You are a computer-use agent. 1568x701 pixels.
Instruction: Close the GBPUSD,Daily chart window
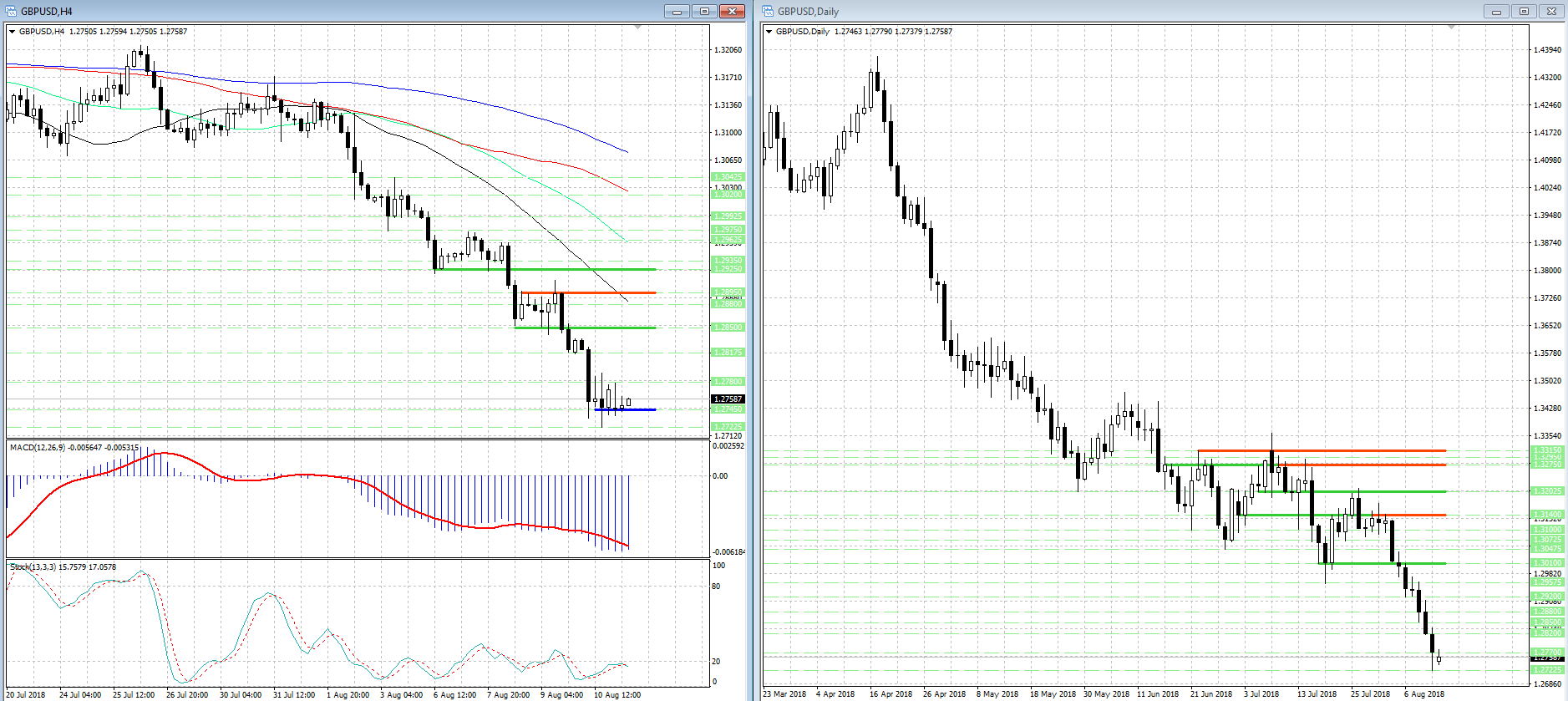point(1551,11)
